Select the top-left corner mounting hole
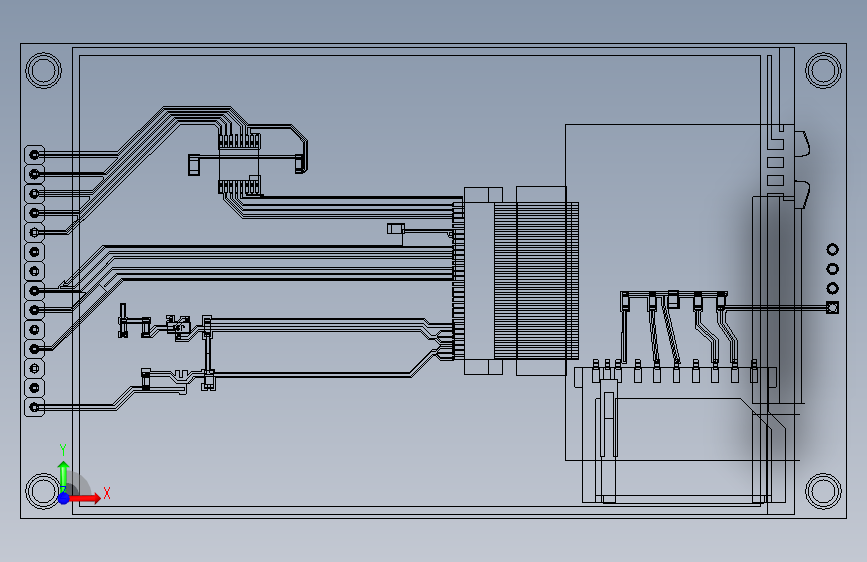The image size is (867, 562). (44, 70)
